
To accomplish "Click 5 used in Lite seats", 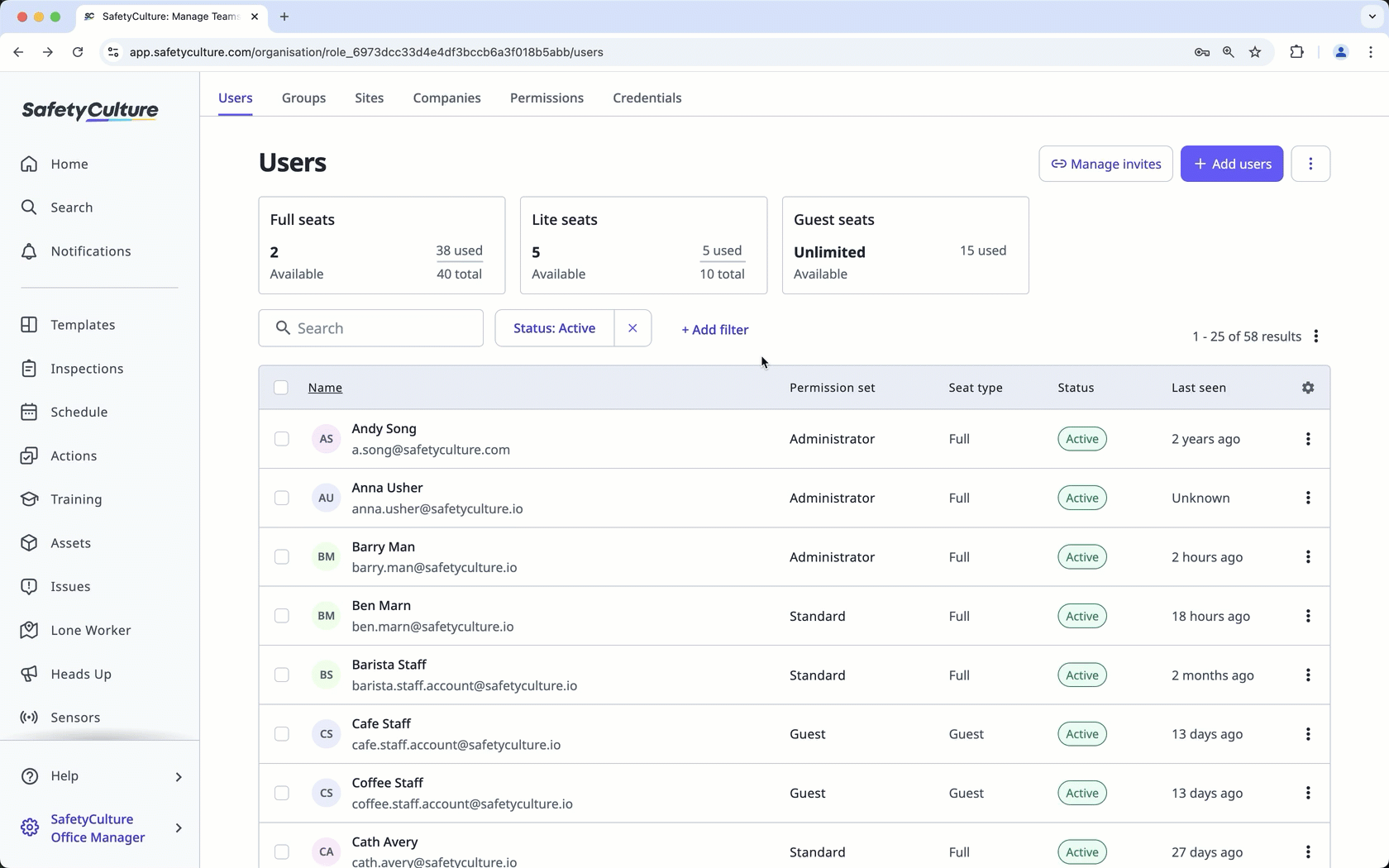I will pyautogui.click(x=722, y=250).
